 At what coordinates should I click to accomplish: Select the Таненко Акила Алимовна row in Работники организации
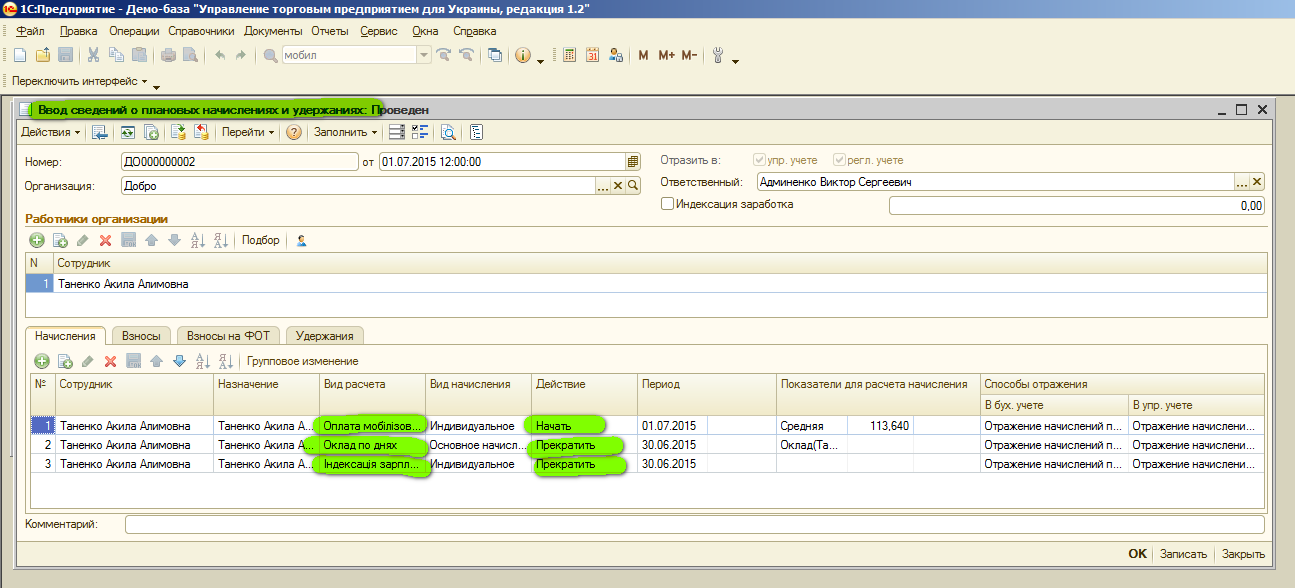(x=646, y=284)
